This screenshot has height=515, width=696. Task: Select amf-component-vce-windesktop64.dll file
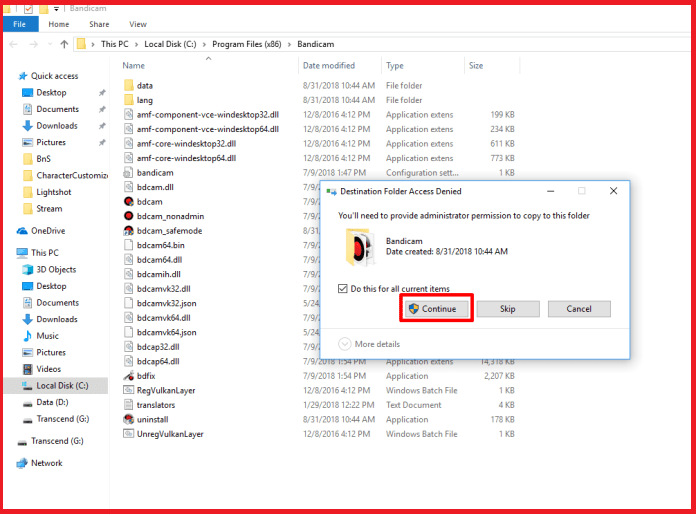207,129
